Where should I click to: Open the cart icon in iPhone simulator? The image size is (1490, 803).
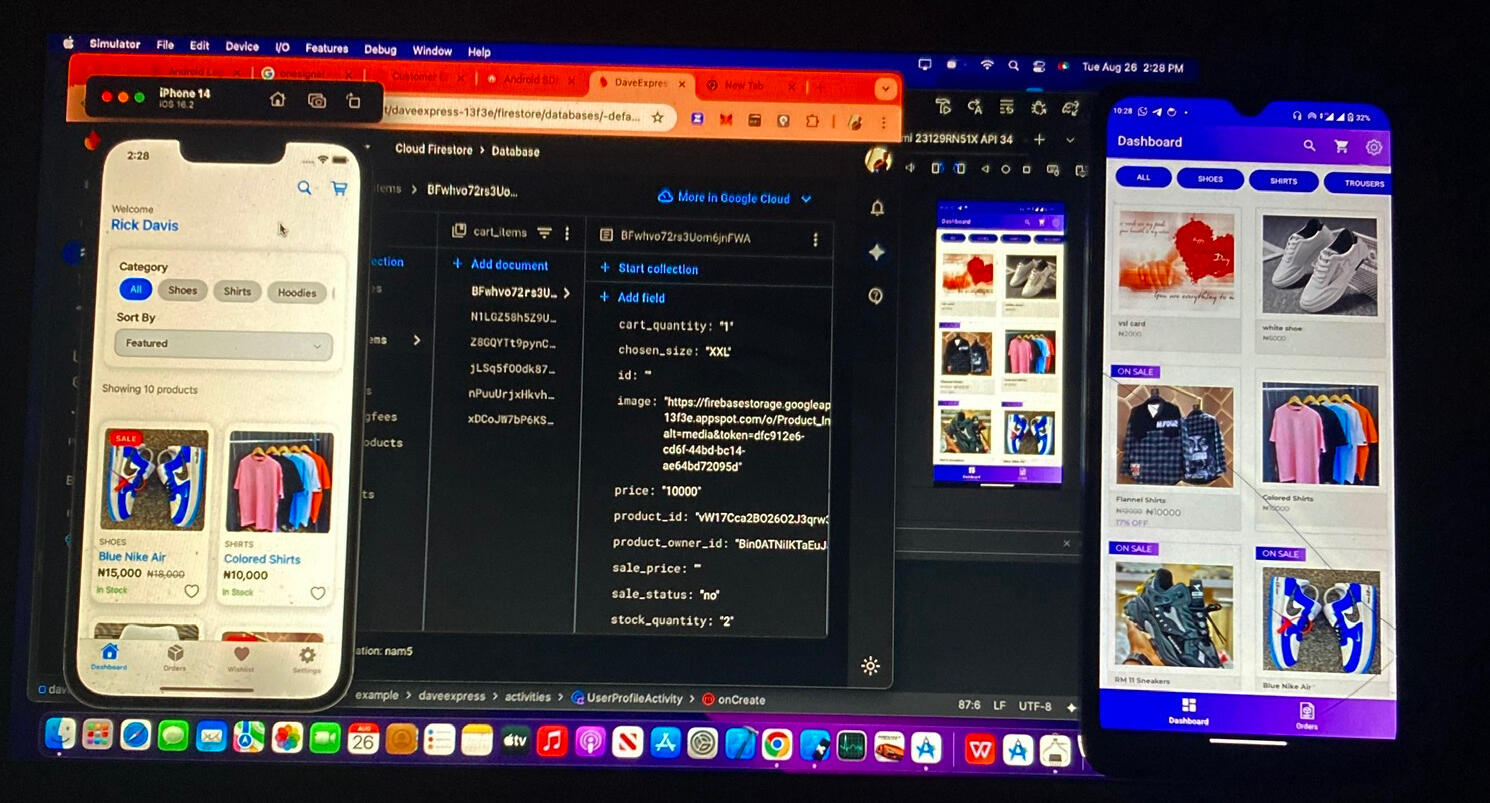coord(339,188)
